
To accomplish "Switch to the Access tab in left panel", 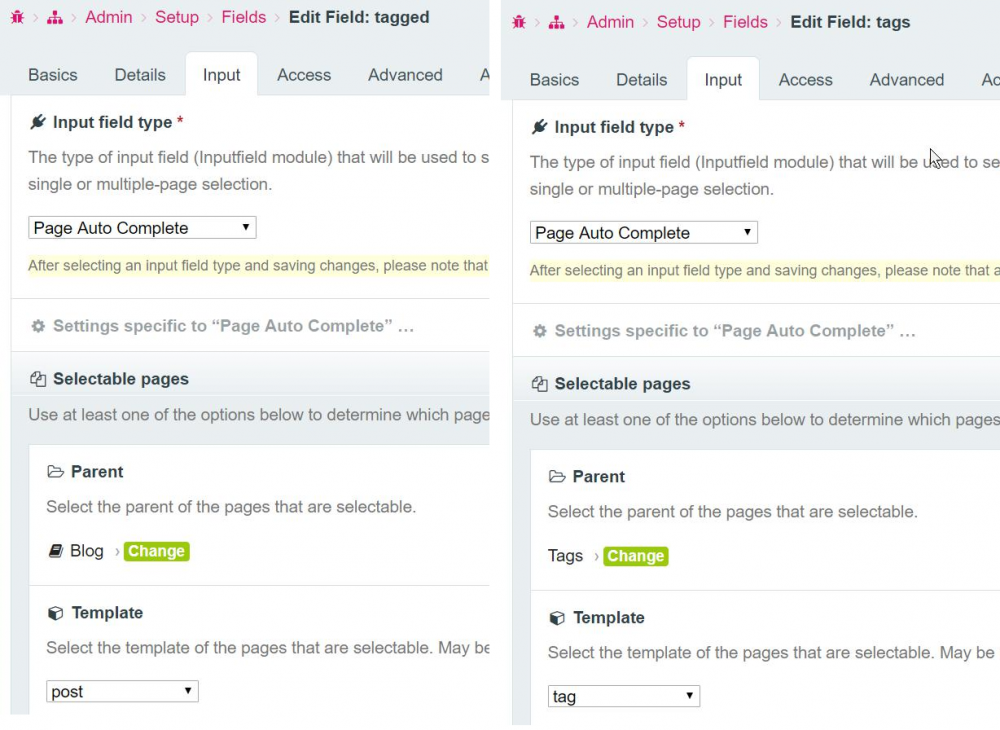I will coord(304,75).
